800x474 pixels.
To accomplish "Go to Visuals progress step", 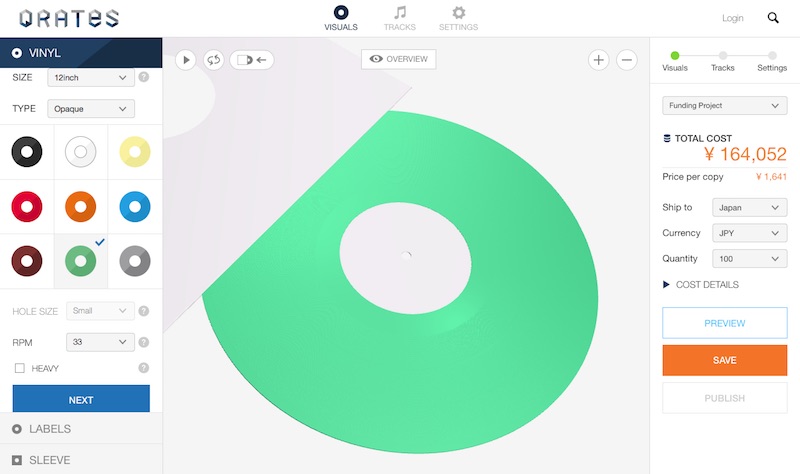I will point(674,61).
